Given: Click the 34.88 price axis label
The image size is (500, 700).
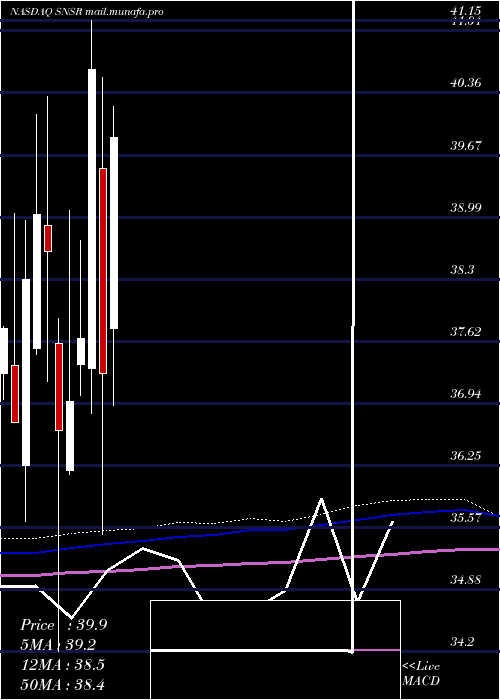Looking at the screenshot, I should (x=466, y=580).
